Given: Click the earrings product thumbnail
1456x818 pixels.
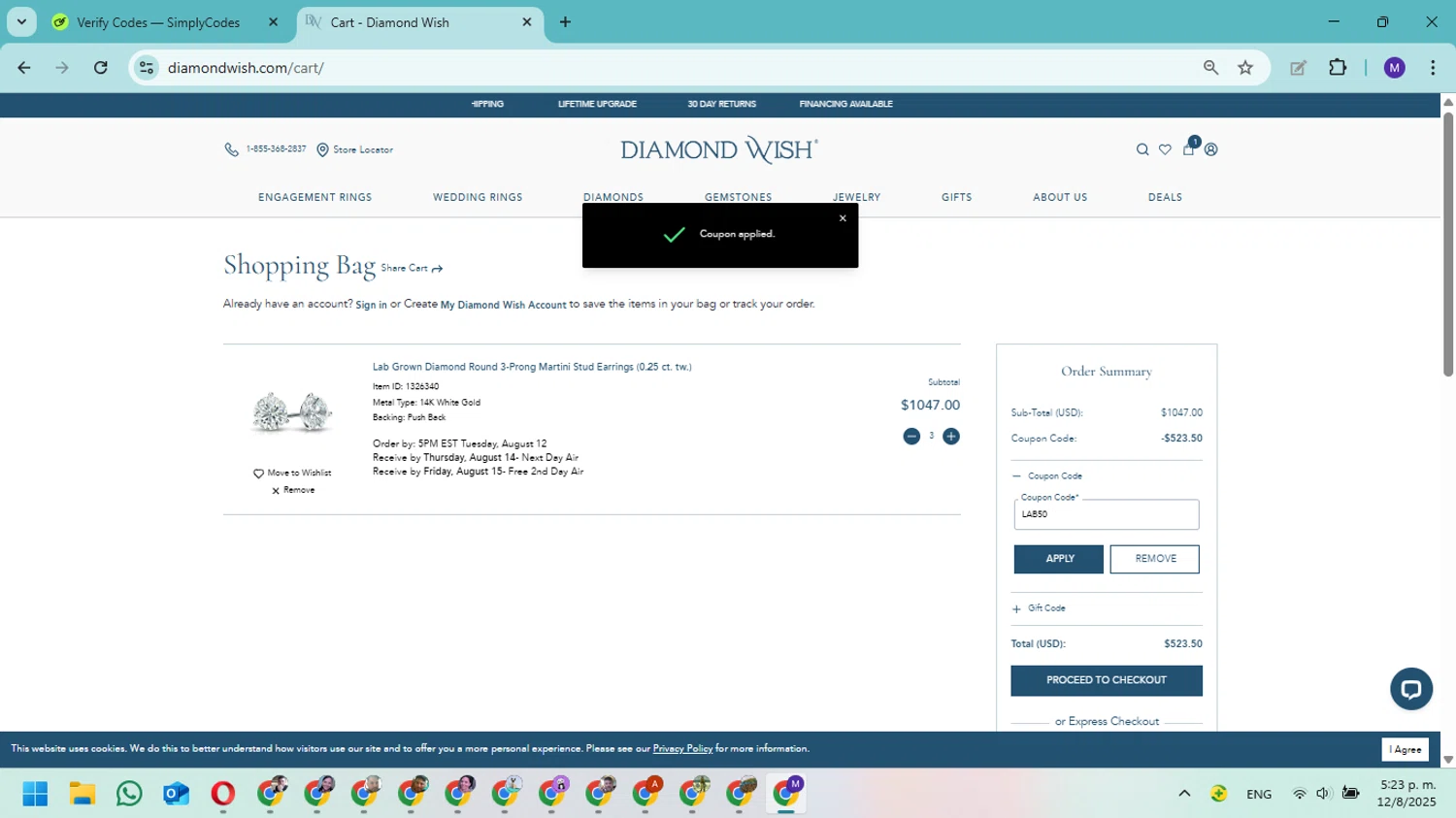Looking at the screenshot, I should coord(292,412).
